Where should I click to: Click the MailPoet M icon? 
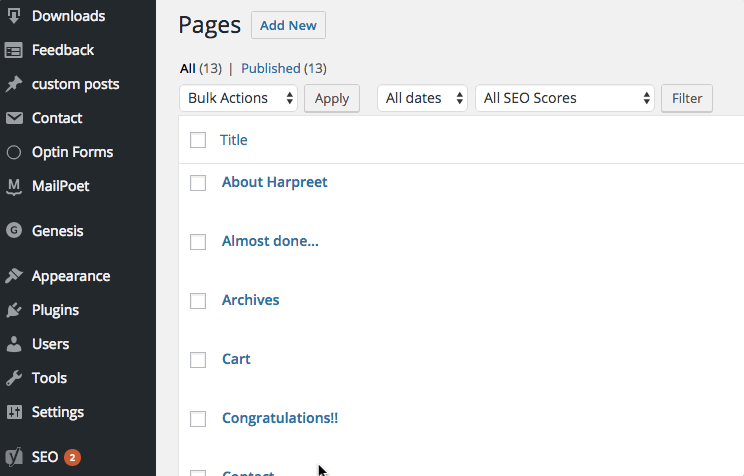click(14, 187)
